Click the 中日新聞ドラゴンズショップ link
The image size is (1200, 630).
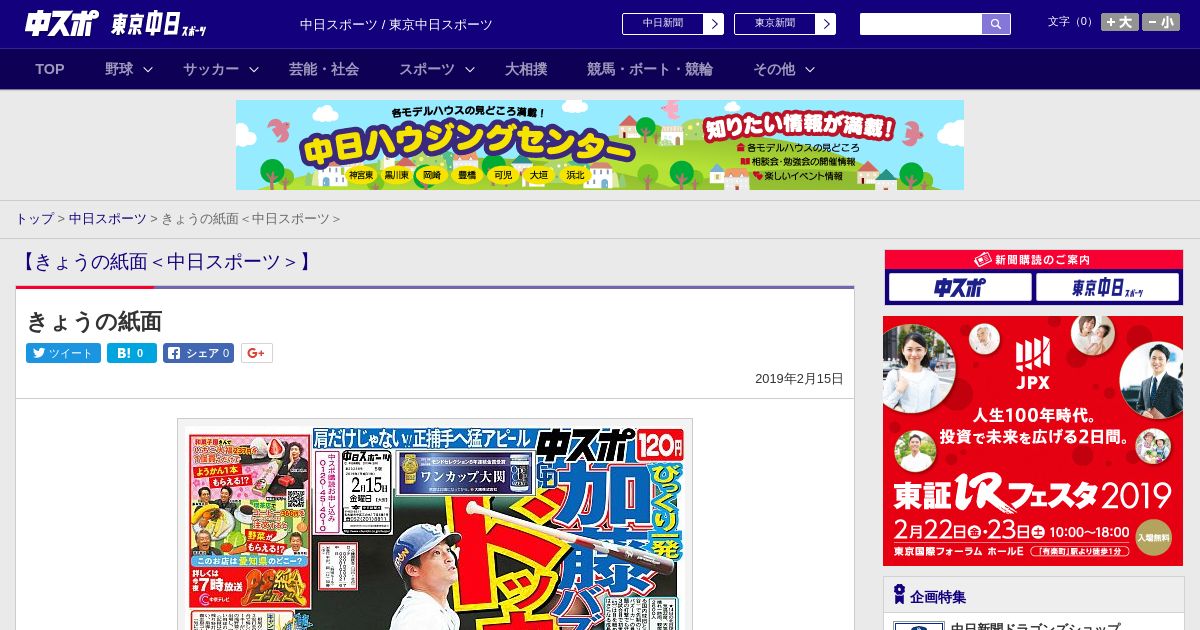(x=1035, y=627)
